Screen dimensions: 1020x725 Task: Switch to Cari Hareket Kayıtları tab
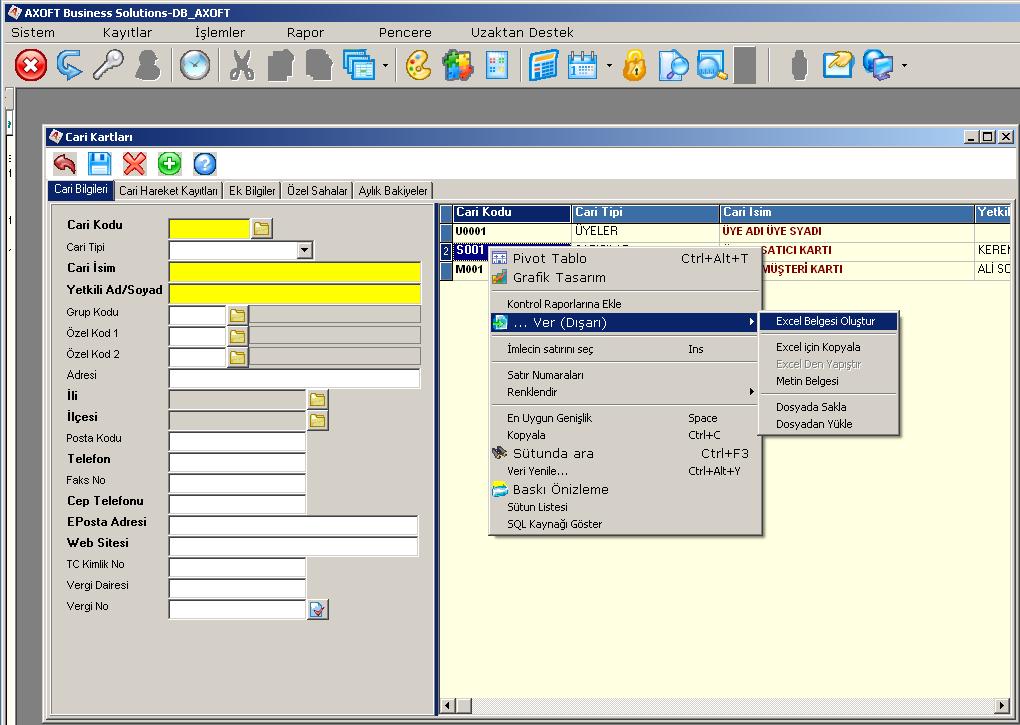[x=168, y=191]
